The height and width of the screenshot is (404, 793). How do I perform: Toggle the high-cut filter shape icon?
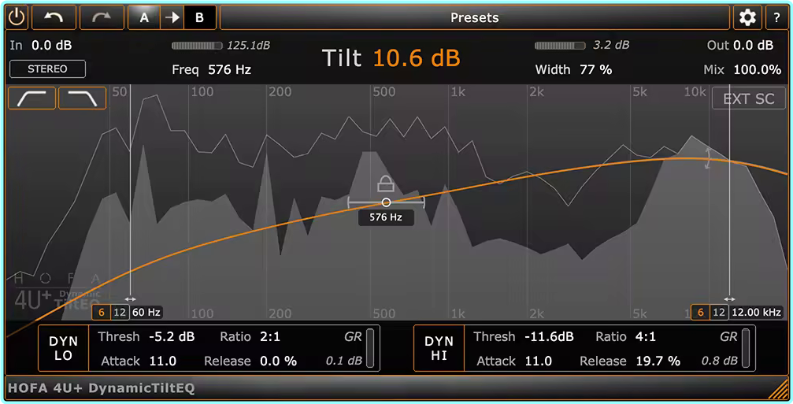[x=82, y=98]
